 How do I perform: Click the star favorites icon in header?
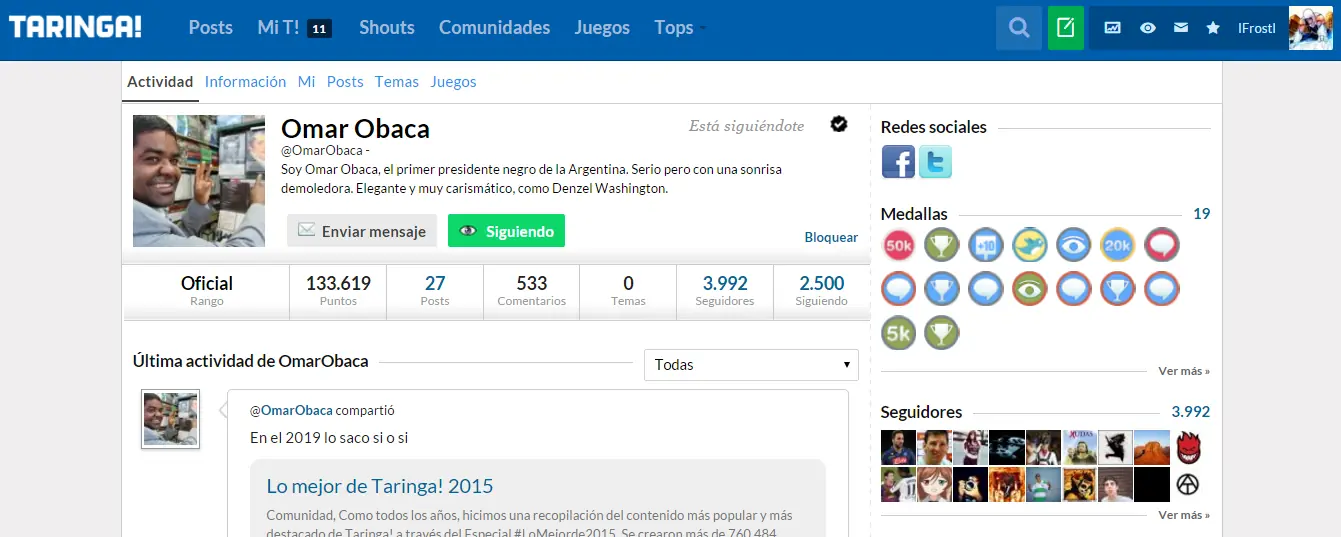coord(1213,28)
